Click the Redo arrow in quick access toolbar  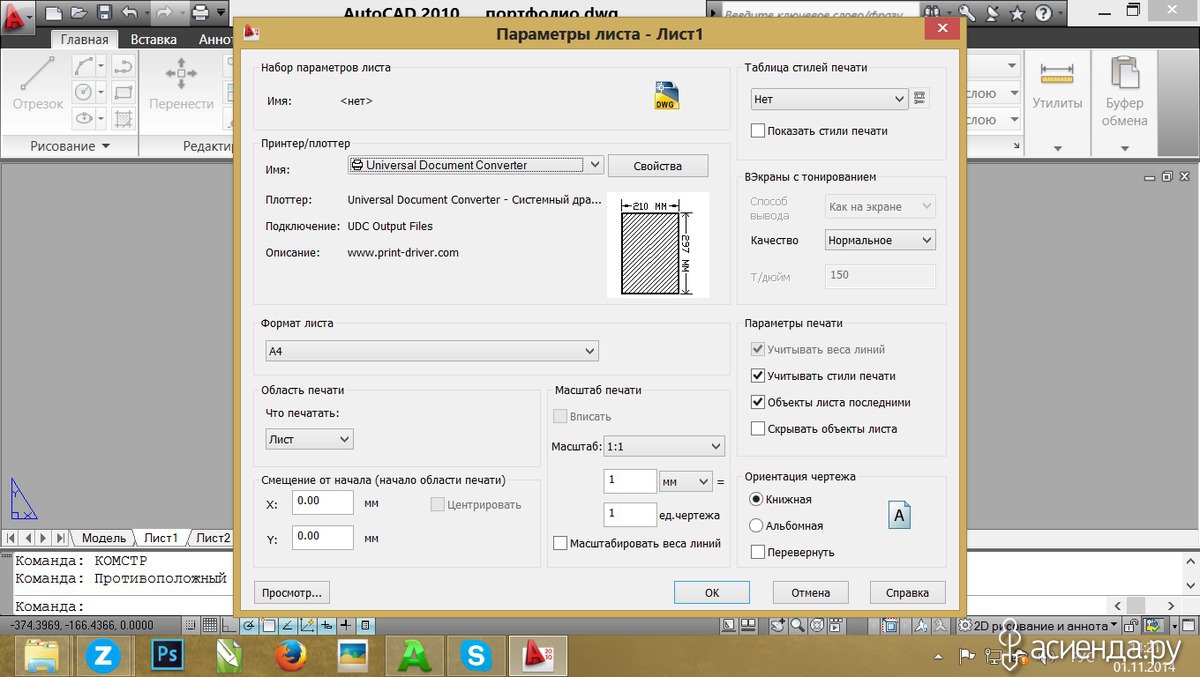(165, 14)
